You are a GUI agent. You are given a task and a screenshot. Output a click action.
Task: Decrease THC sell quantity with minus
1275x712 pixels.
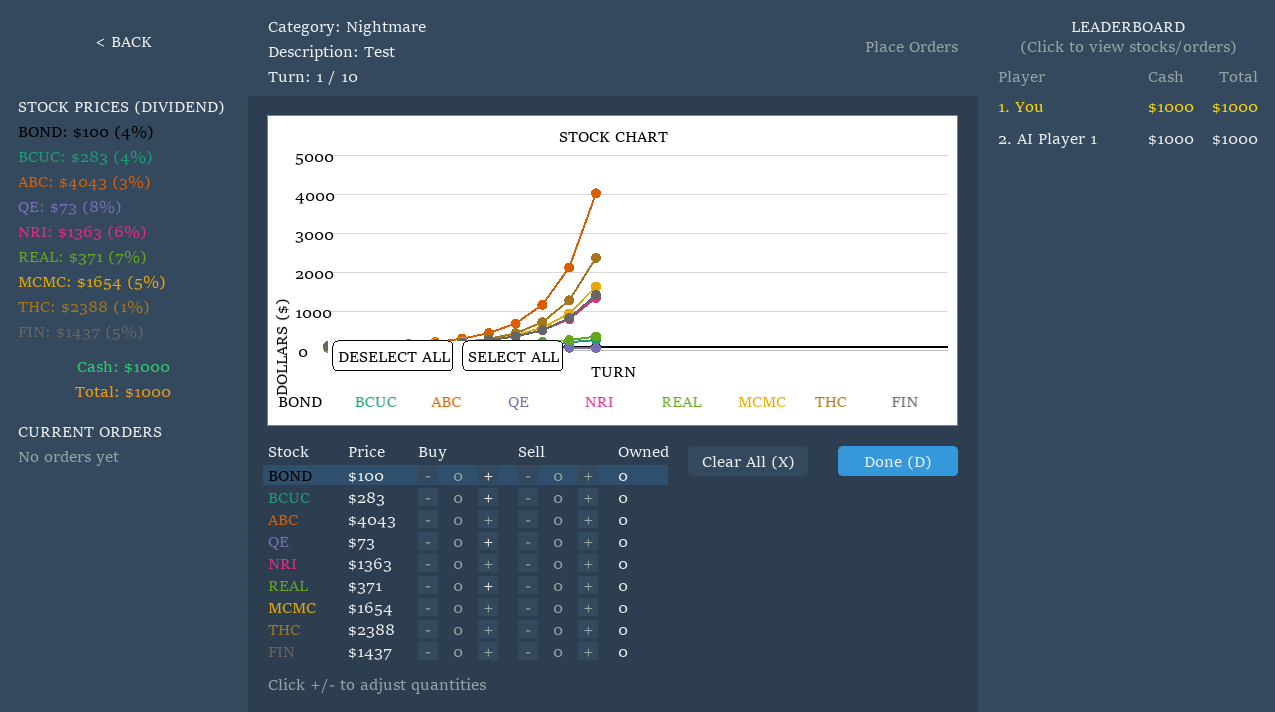pos(528,630)
